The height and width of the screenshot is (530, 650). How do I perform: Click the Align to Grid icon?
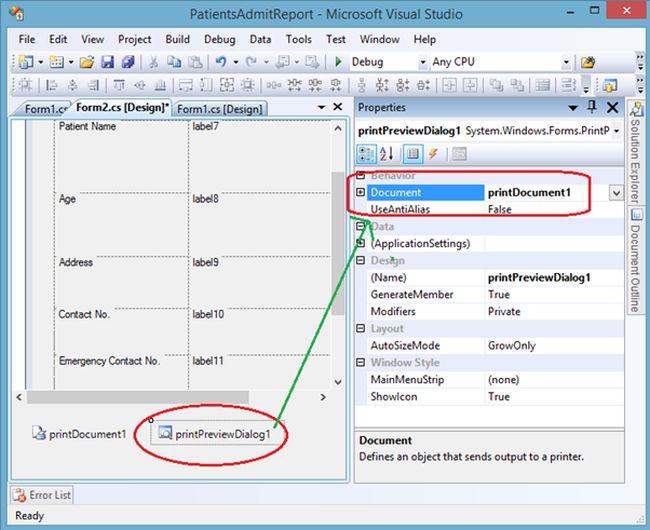tap(25, 85)
